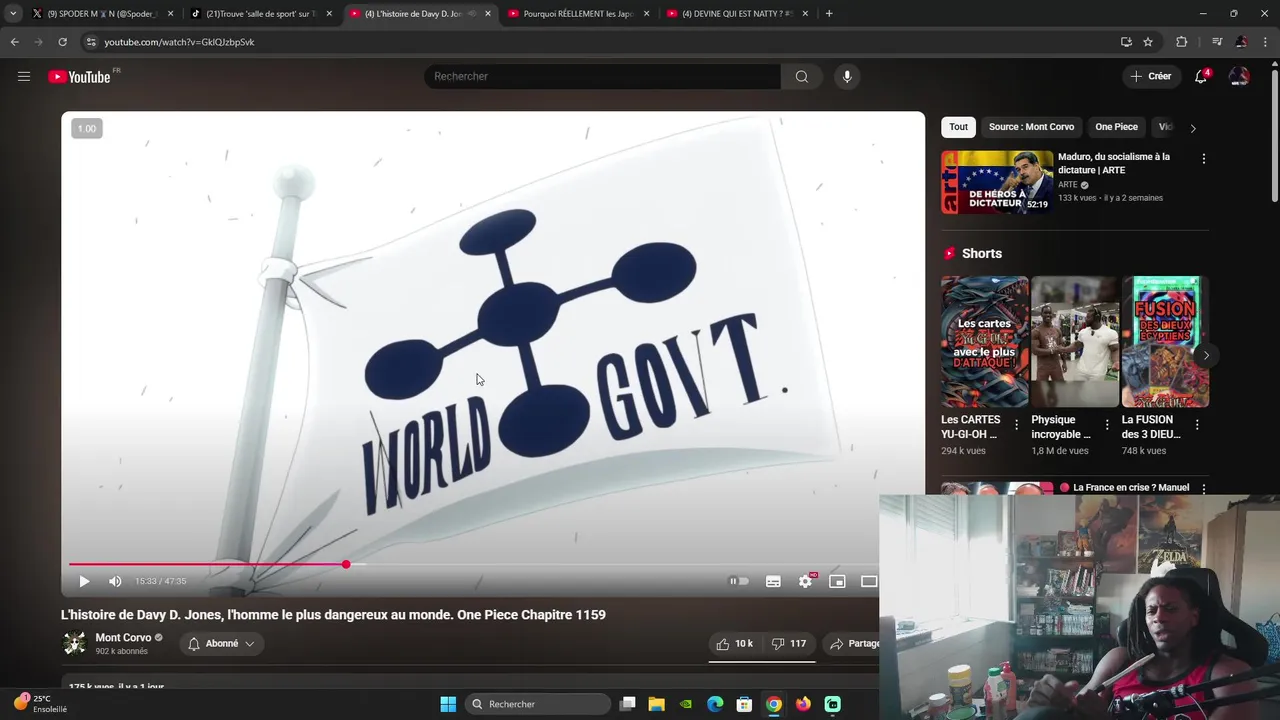1280x720 pixels.
Task: Click the 1.00 playback speed badge
Action: (87, 128)
